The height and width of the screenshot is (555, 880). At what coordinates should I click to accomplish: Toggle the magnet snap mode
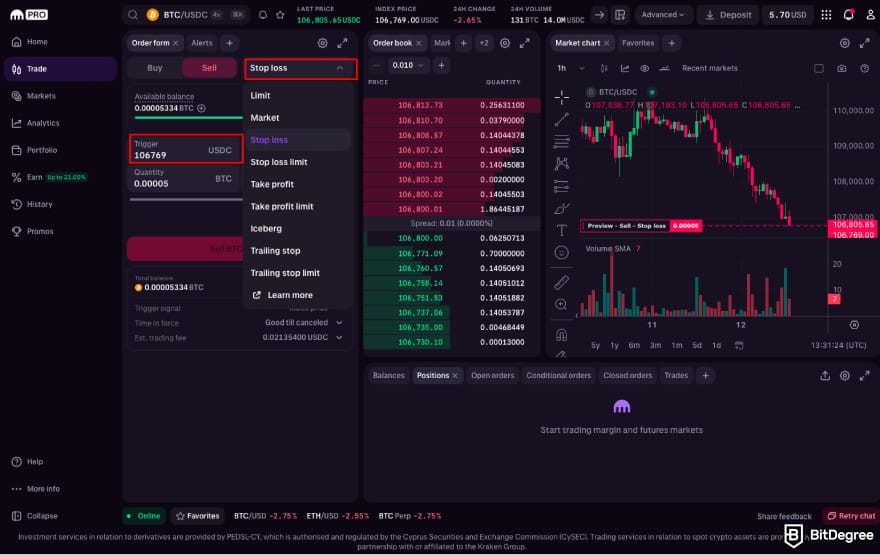tap(561, 335)
